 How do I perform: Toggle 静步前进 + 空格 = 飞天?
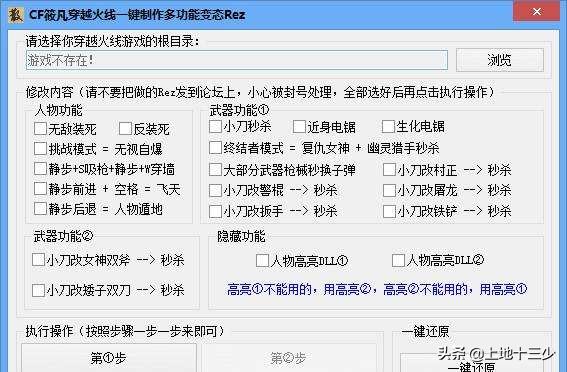(x=40, y=188)
